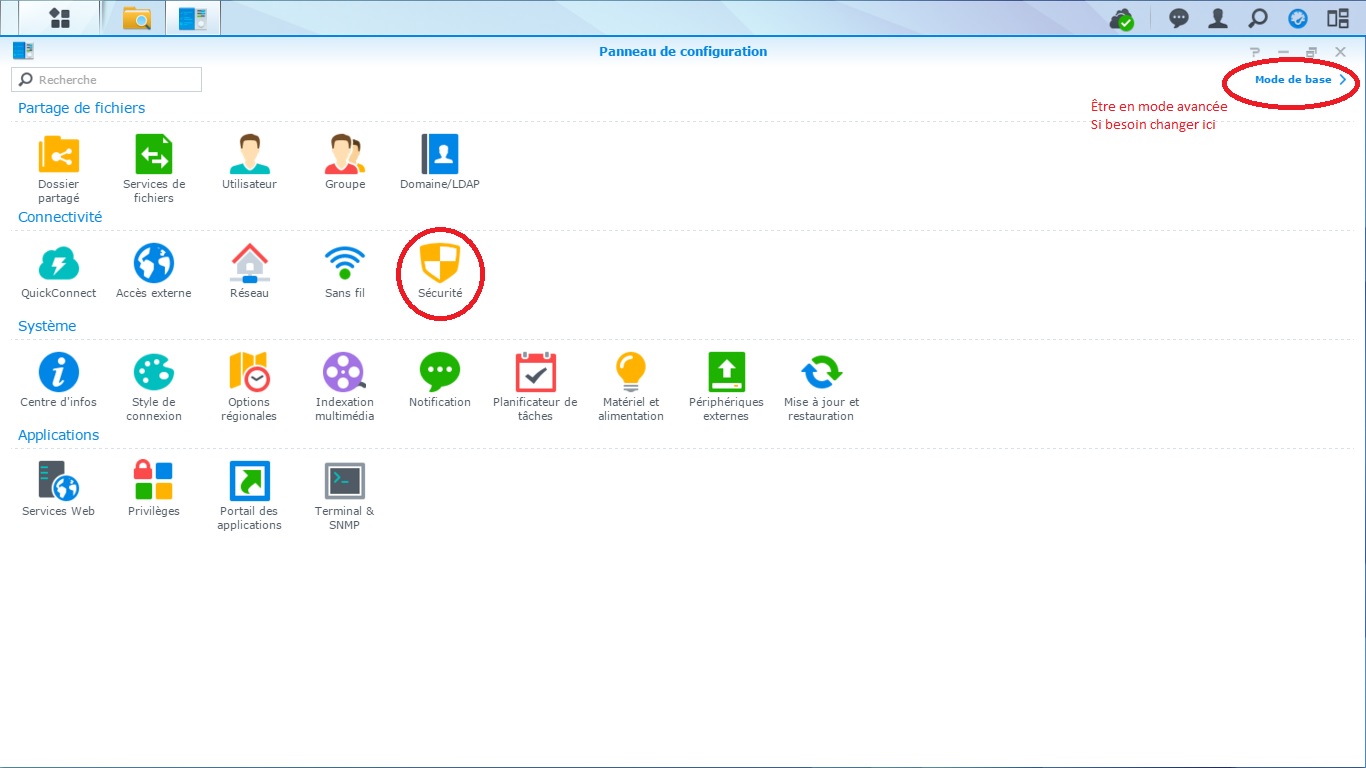Viewport: 1366px width, 768px height.
Task: Click the Control Panel title icon
Action: click(23, 51)
